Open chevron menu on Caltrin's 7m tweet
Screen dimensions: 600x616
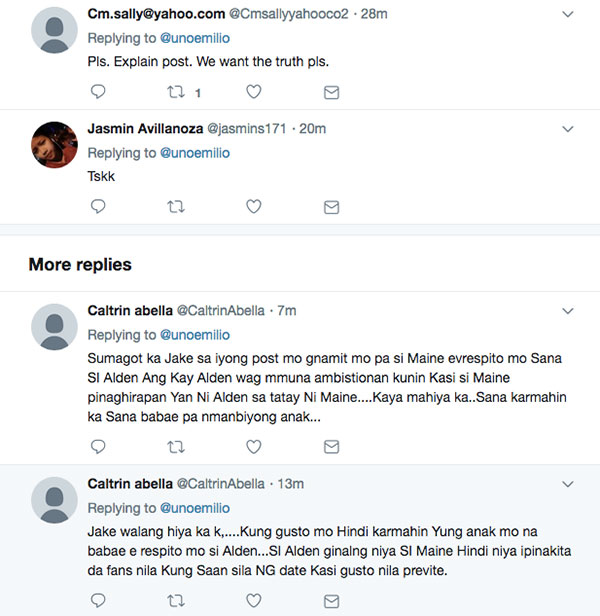pyautogui.click(x=568, y=311)
